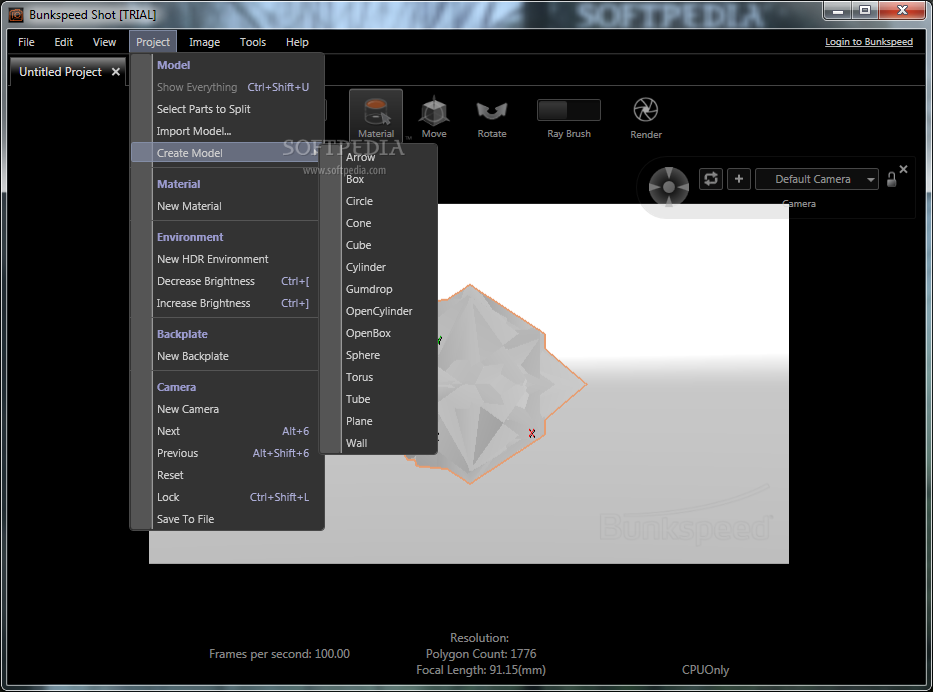Click the red X marker on model

(532, 434)
